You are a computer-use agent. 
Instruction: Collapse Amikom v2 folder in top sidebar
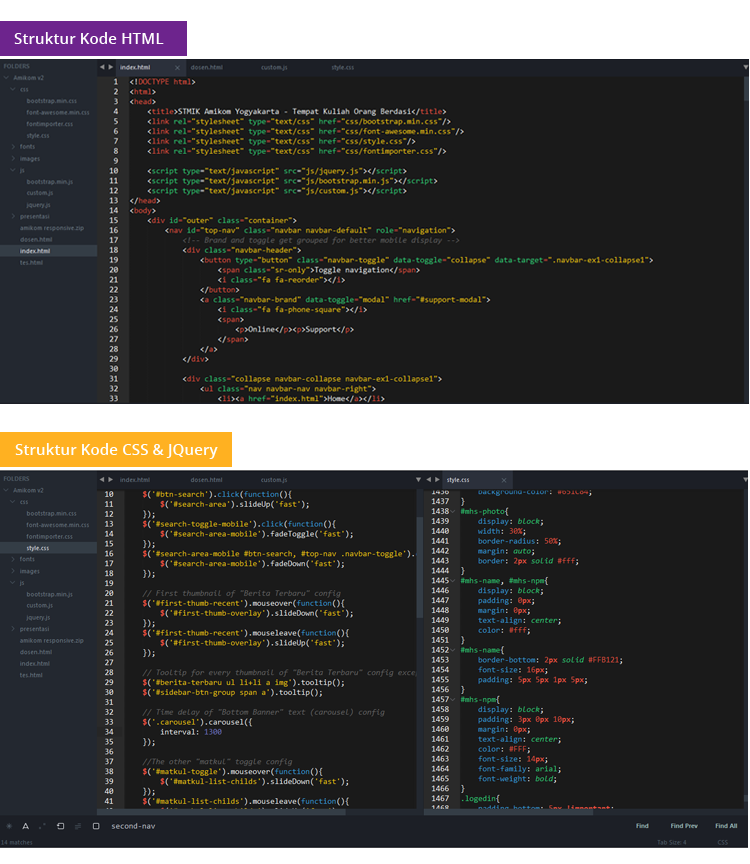point(6,78)
